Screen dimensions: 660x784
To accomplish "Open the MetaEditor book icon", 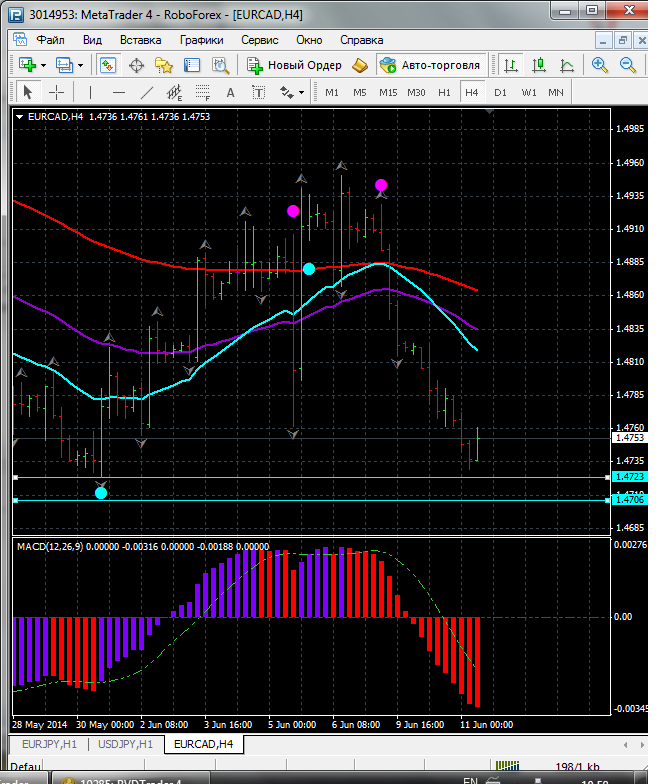I will (x=360, y=65).
